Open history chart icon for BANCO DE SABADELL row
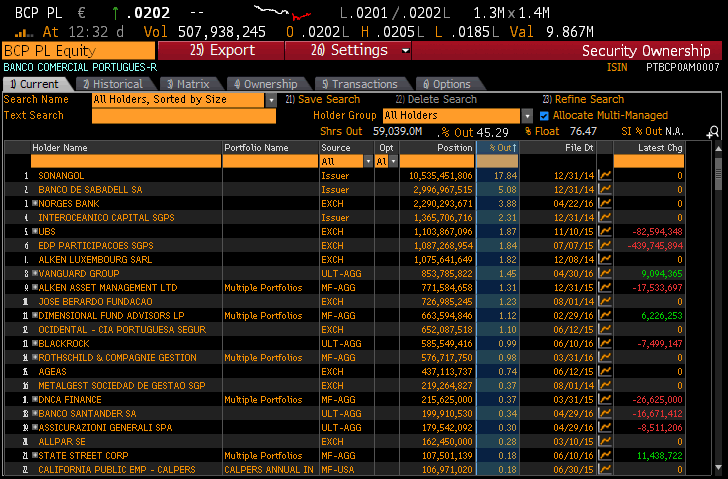 point(604,189)
